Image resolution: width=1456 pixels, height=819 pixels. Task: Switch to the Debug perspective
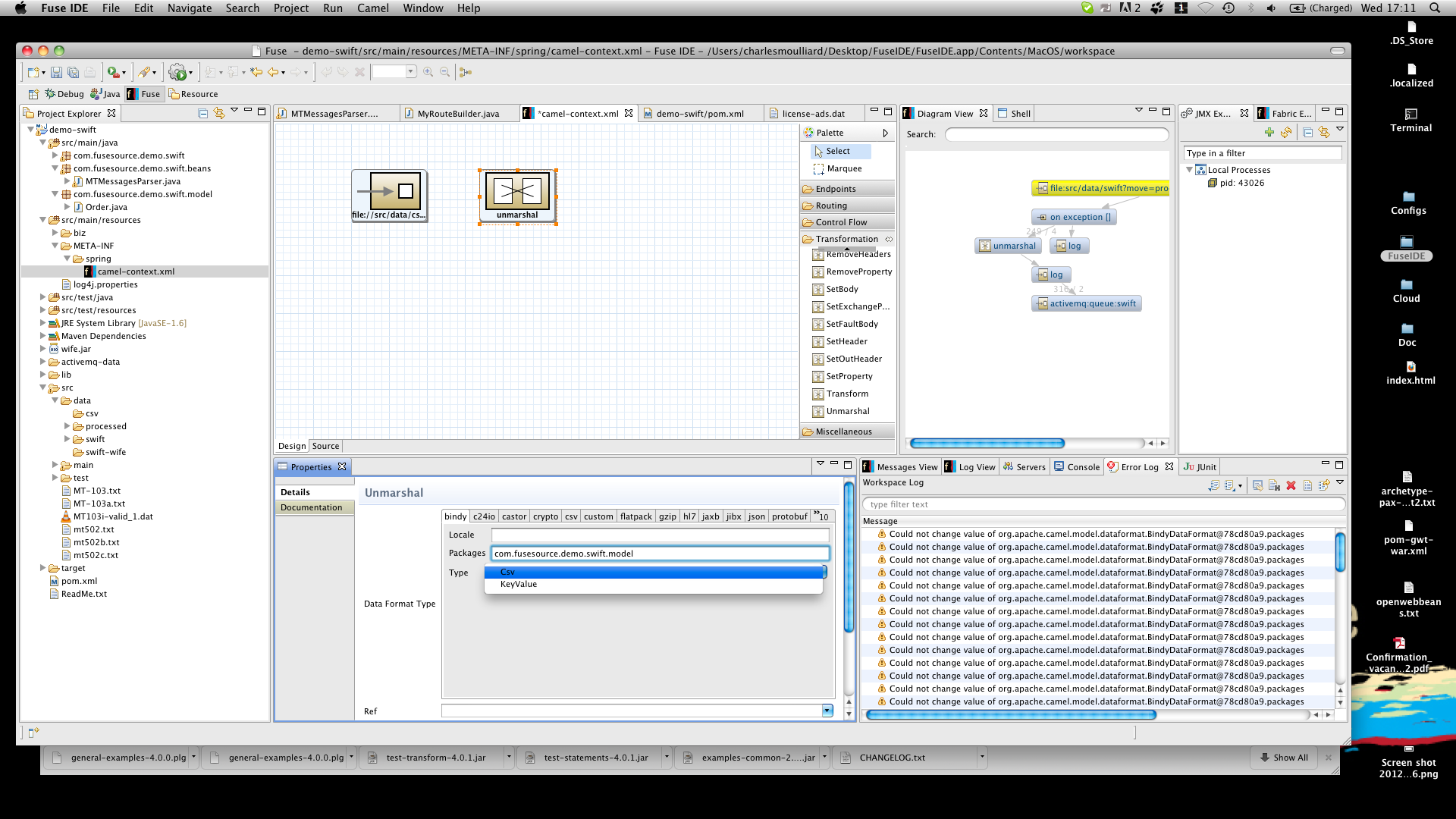64,94
